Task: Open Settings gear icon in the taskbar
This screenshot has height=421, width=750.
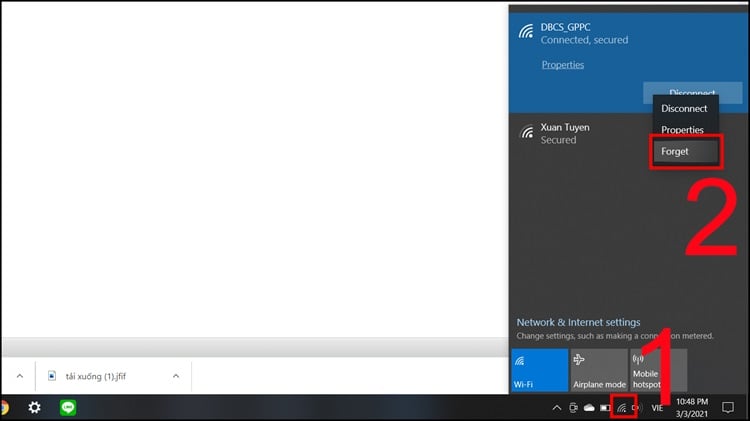Action: (x=34, y=408)
